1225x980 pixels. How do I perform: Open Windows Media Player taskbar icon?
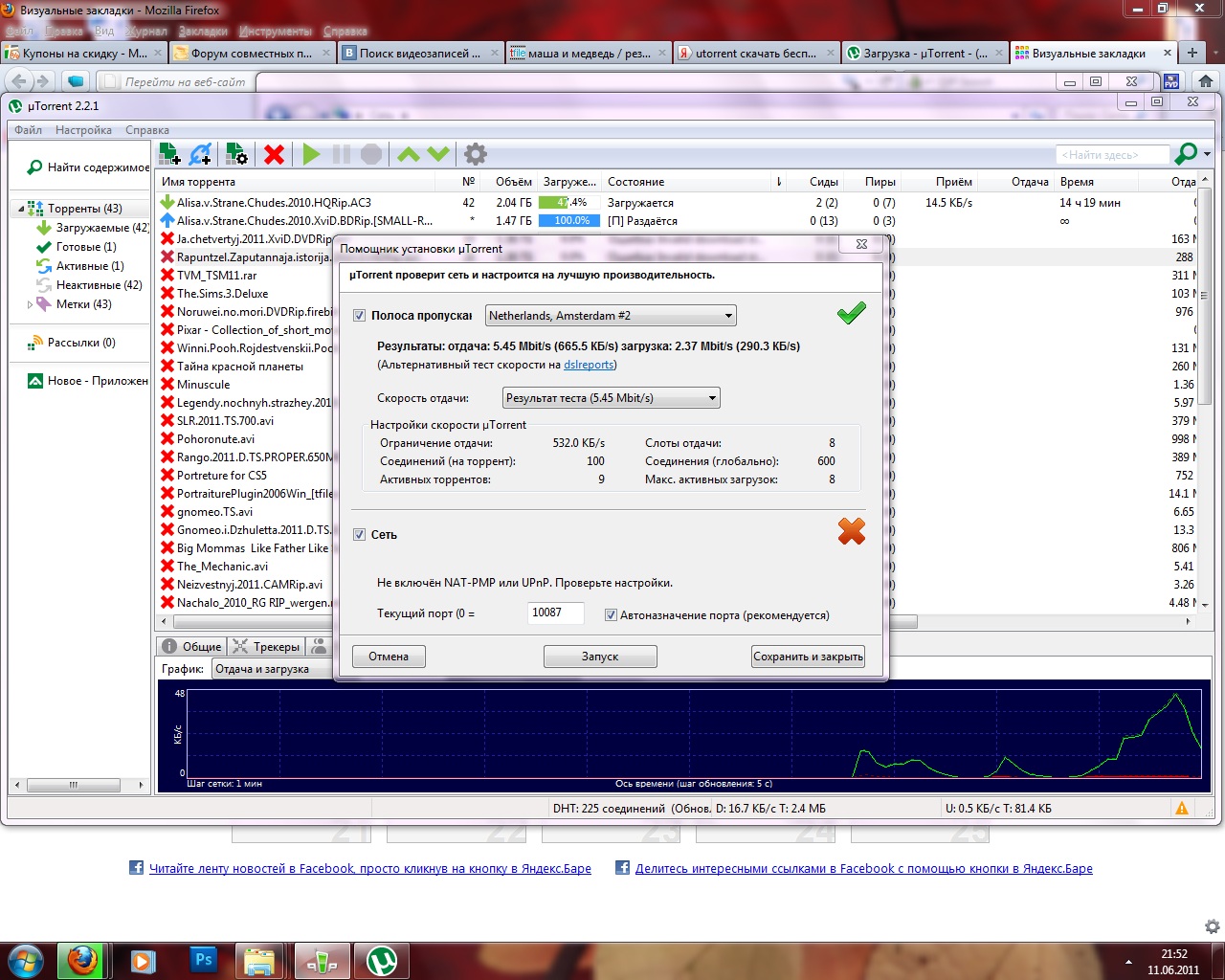tap(144, 960)
